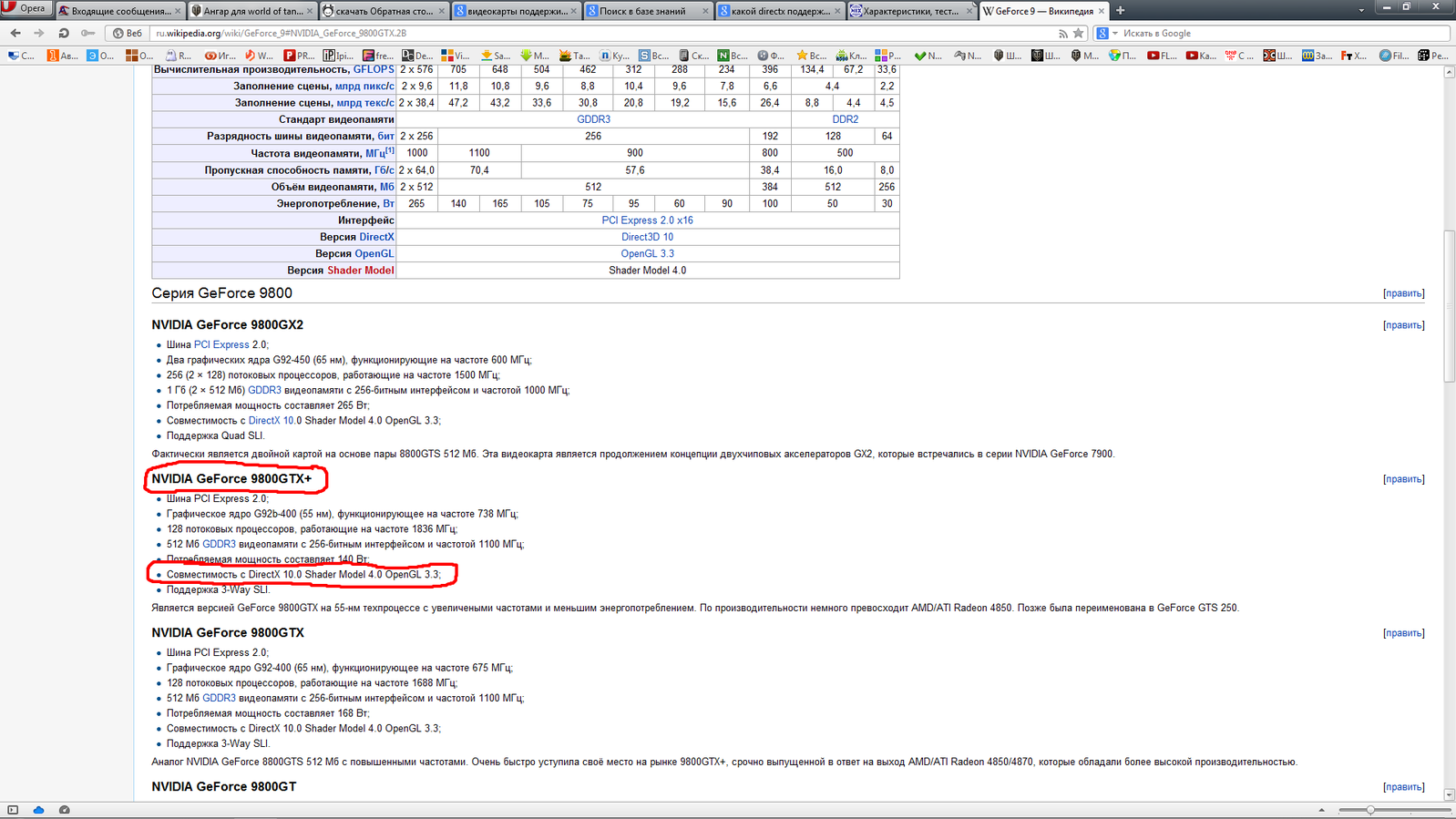Open the 'Кл...' bookmark
Image resolution: width=1456 pixels, height=819 pixels.
click(x=851, y=56)
